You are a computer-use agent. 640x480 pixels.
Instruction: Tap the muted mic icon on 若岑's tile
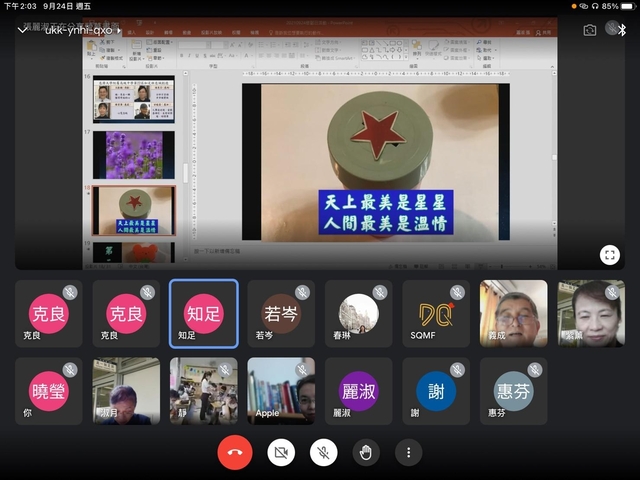[303, 293]
